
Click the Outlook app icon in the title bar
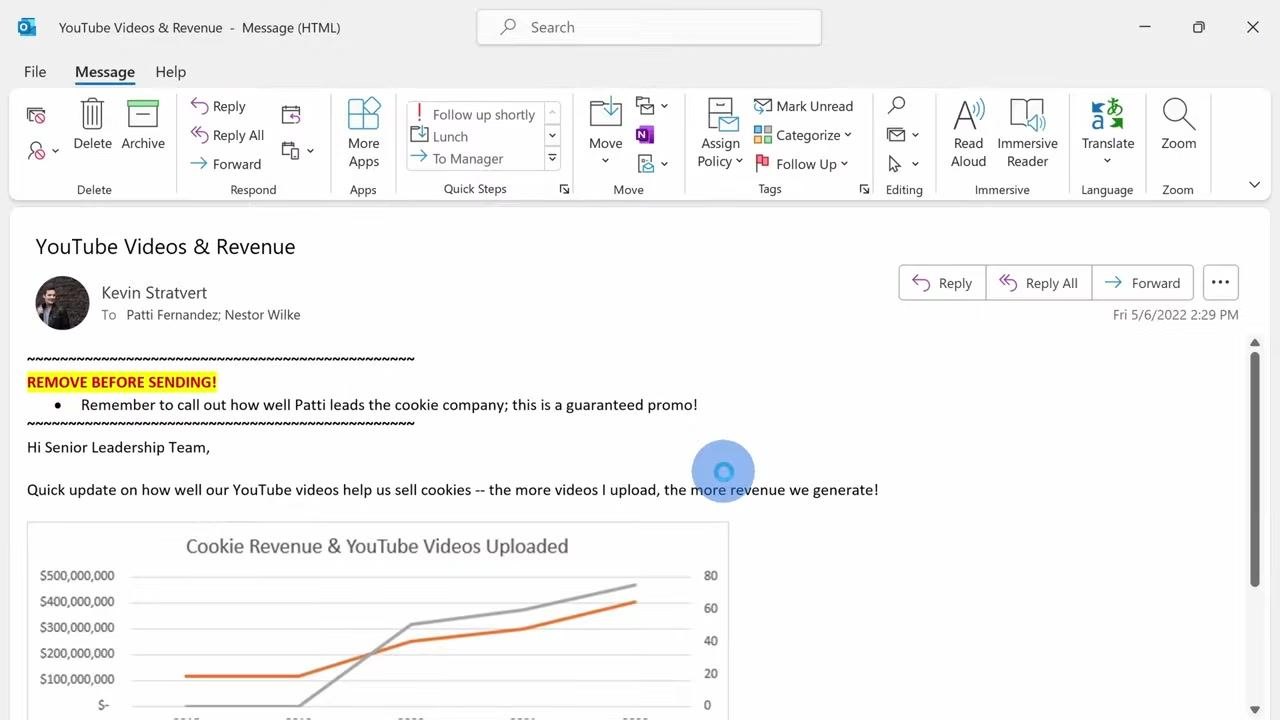point(27,27)
